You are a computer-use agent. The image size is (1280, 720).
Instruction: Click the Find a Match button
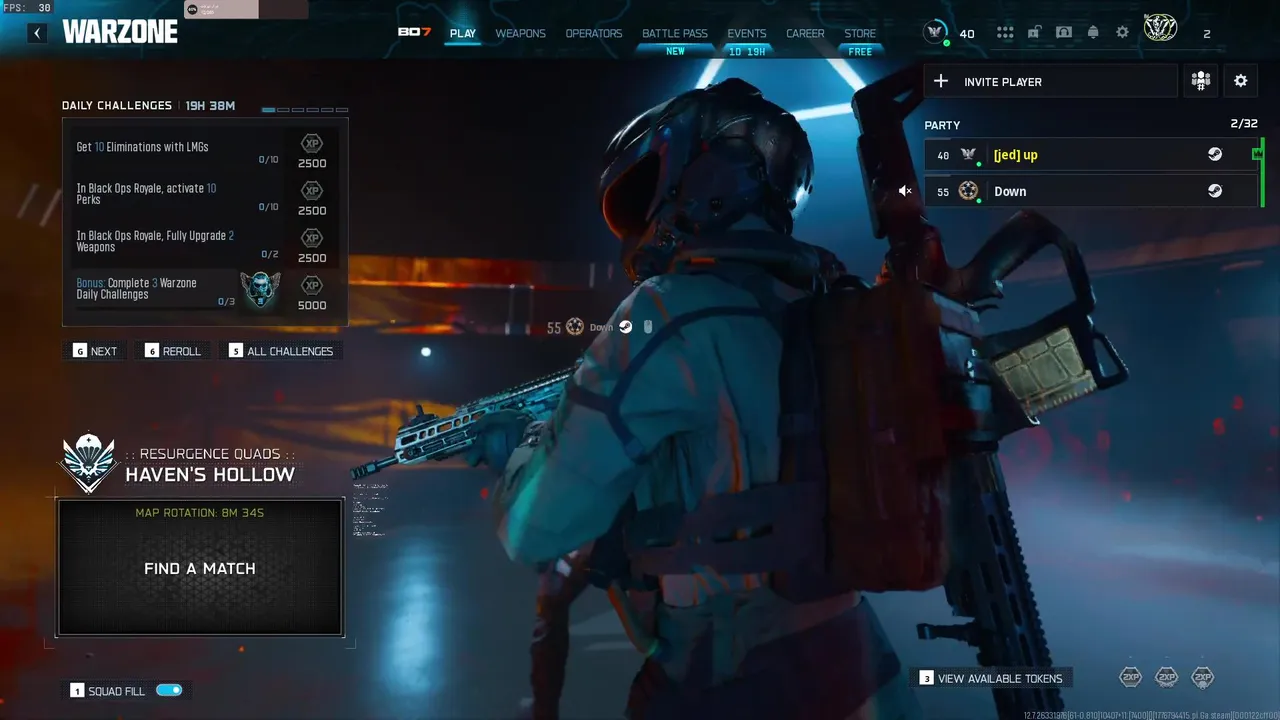point(200,567)
